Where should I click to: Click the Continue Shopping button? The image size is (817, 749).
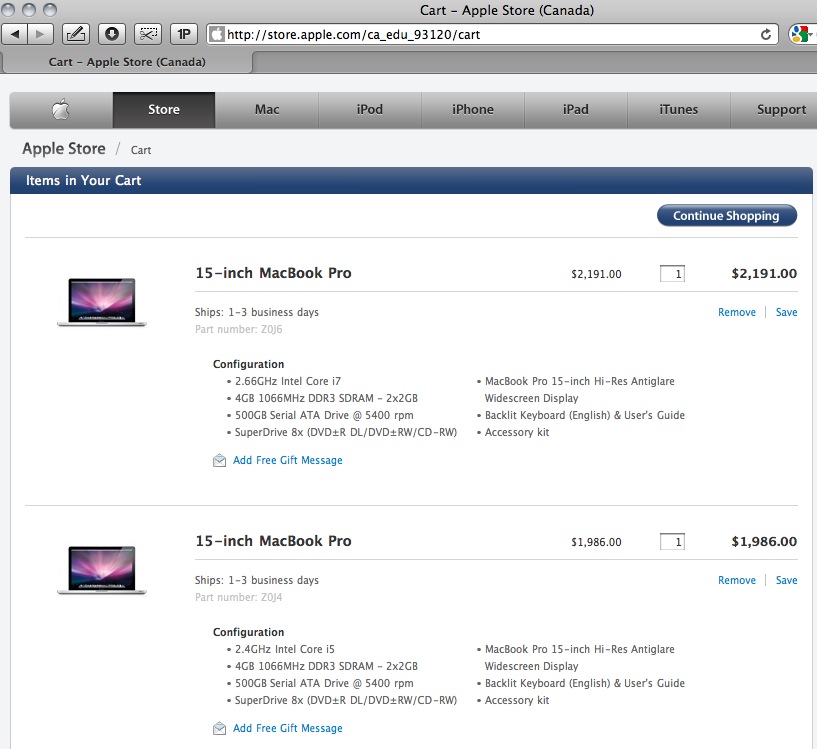pyautogui.click(x=726, y=215)
